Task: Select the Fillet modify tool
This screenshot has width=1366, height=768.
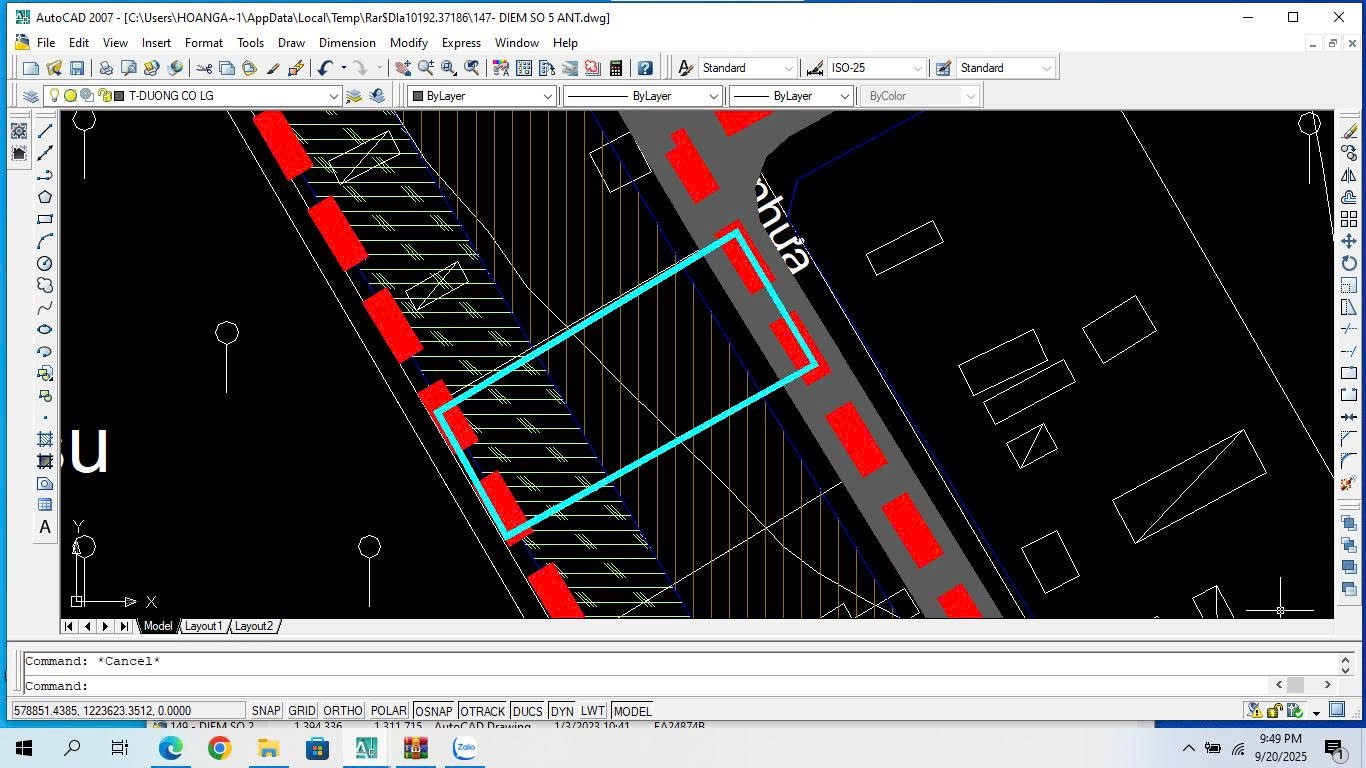Action: (1349, 461)
